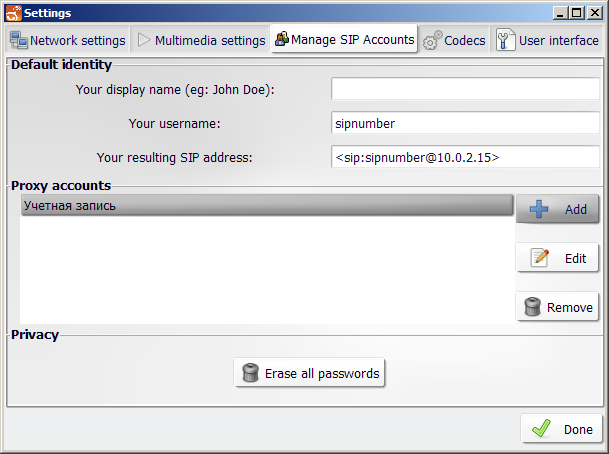Image resolution: width=609 pixels, height=454 pixels.
Task: Click the pencil notepad Edit icon
Action: pyautogui.click(x=539, y=258)
